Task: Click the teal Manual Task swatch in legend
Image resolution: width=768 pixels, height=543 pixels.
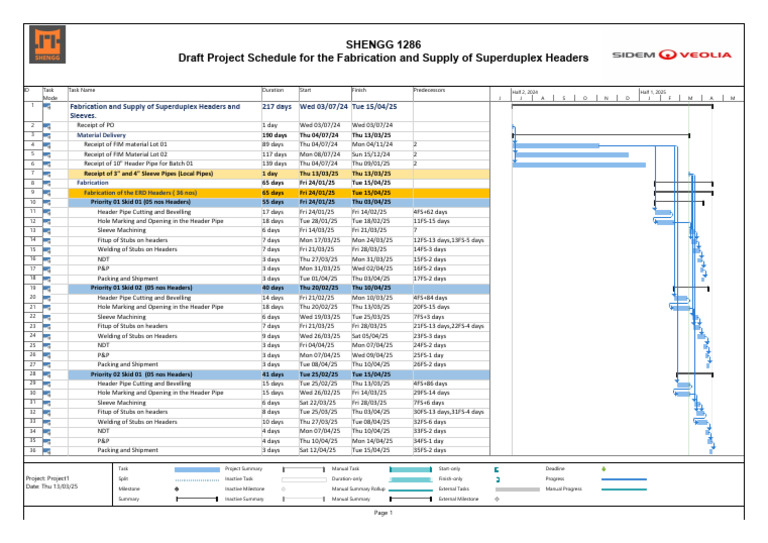Action: [410, 470]
